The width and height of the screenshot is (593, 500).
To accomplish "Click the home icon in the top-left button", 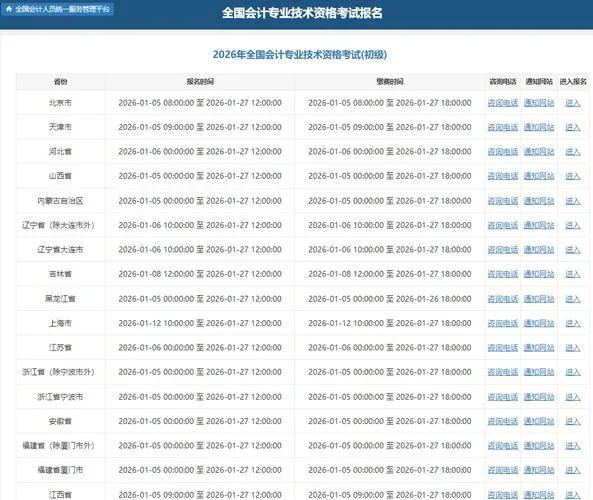I will coord(9,9).
